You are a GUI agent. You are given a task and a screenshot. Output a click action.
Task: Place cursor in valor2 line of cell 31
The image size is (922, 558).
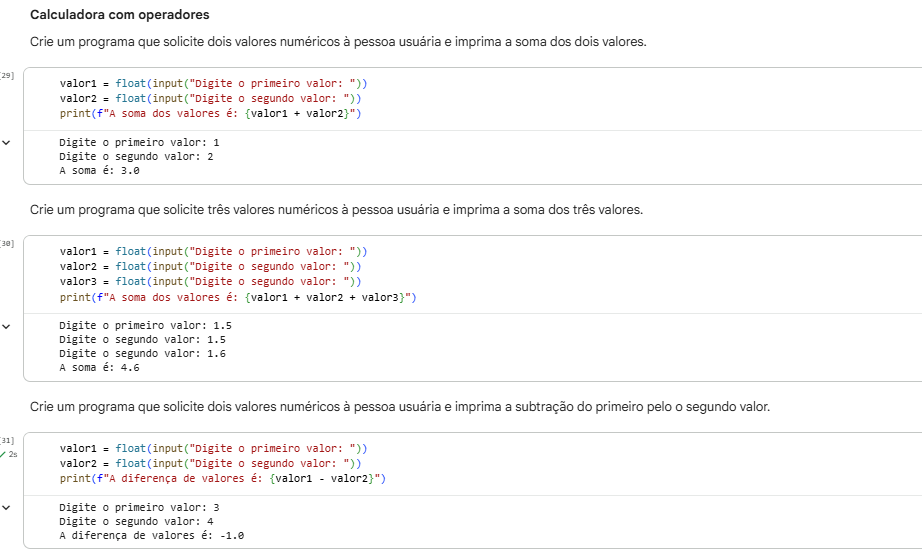click(211, 463)
